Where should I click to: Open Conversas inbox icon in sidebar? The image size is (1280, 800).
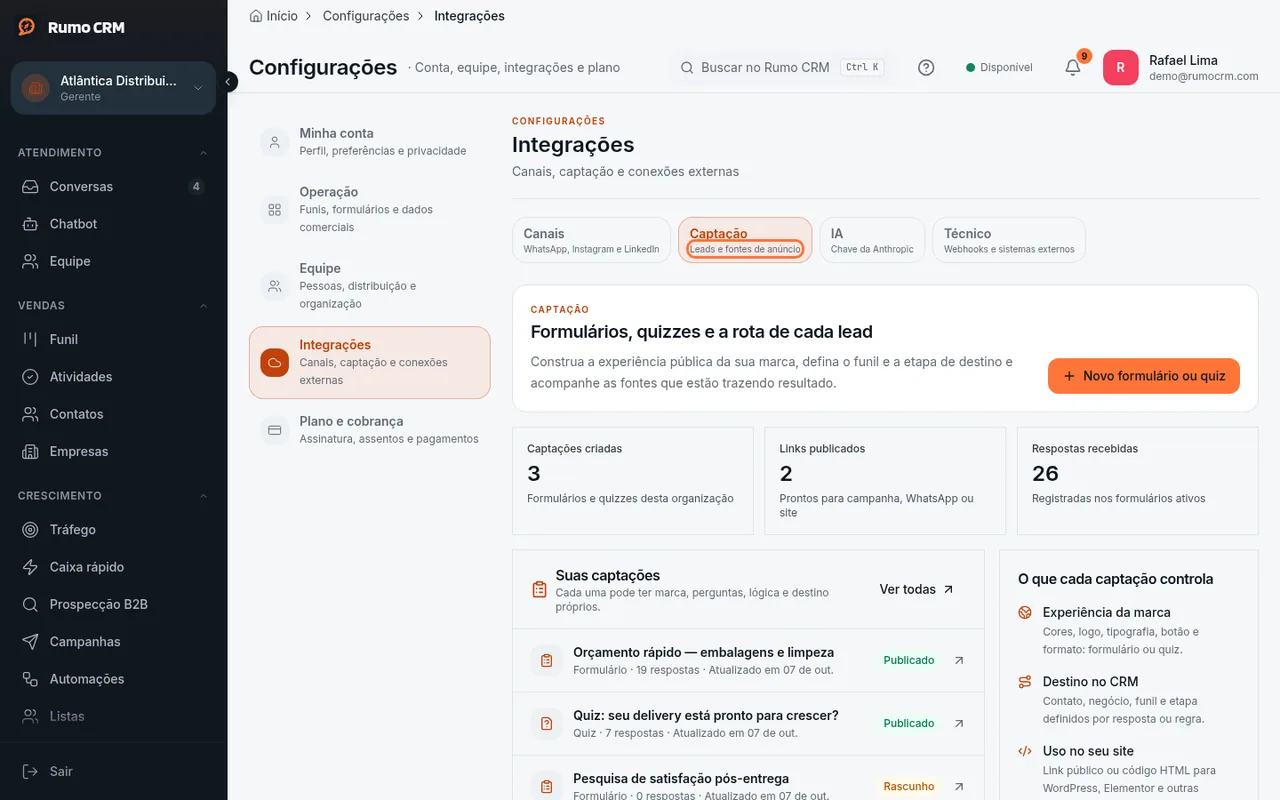coord(31,186)
